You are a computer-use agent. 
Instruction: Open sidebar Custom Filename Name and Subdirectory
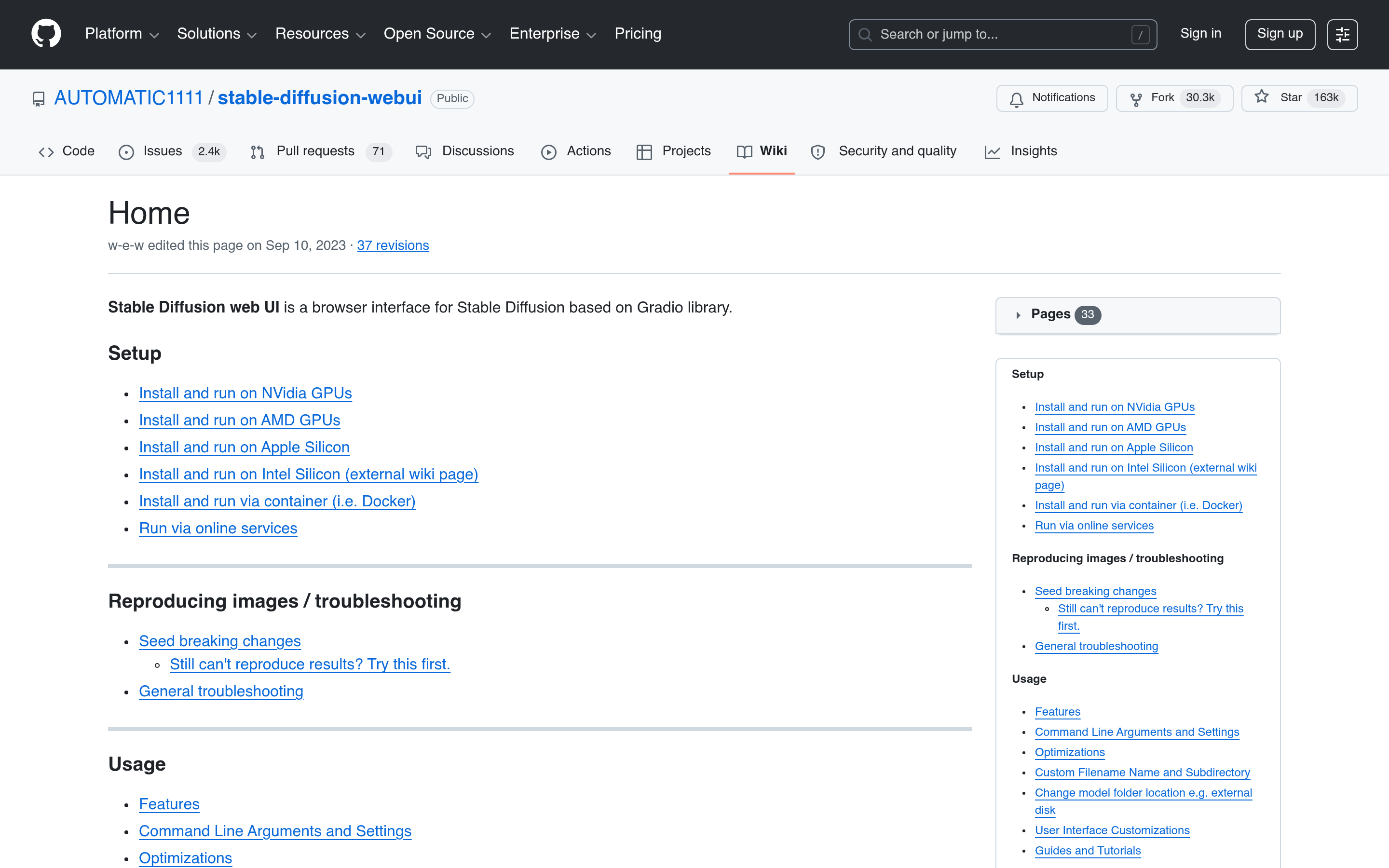click(x=1142, y=773)
